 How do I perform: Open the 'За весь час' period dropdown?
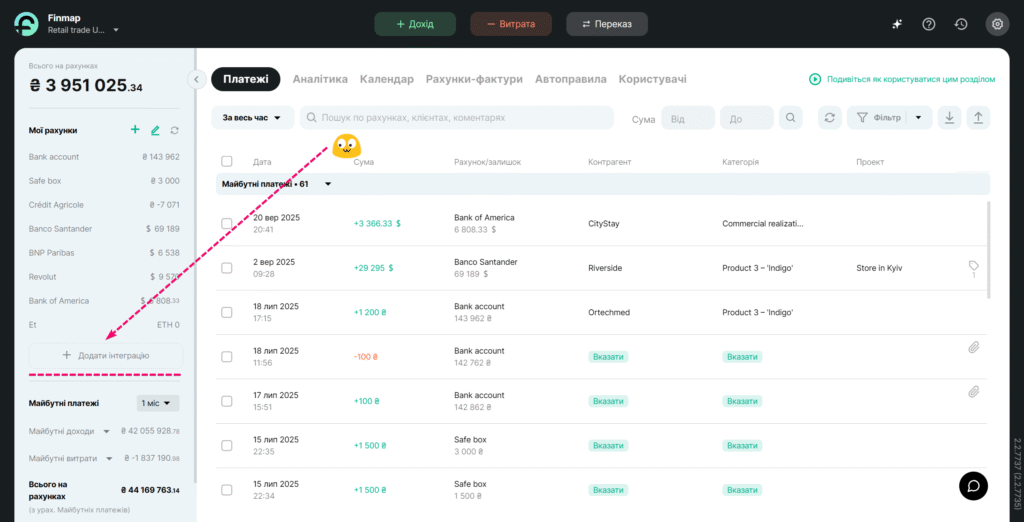click(x=252, y=118)
